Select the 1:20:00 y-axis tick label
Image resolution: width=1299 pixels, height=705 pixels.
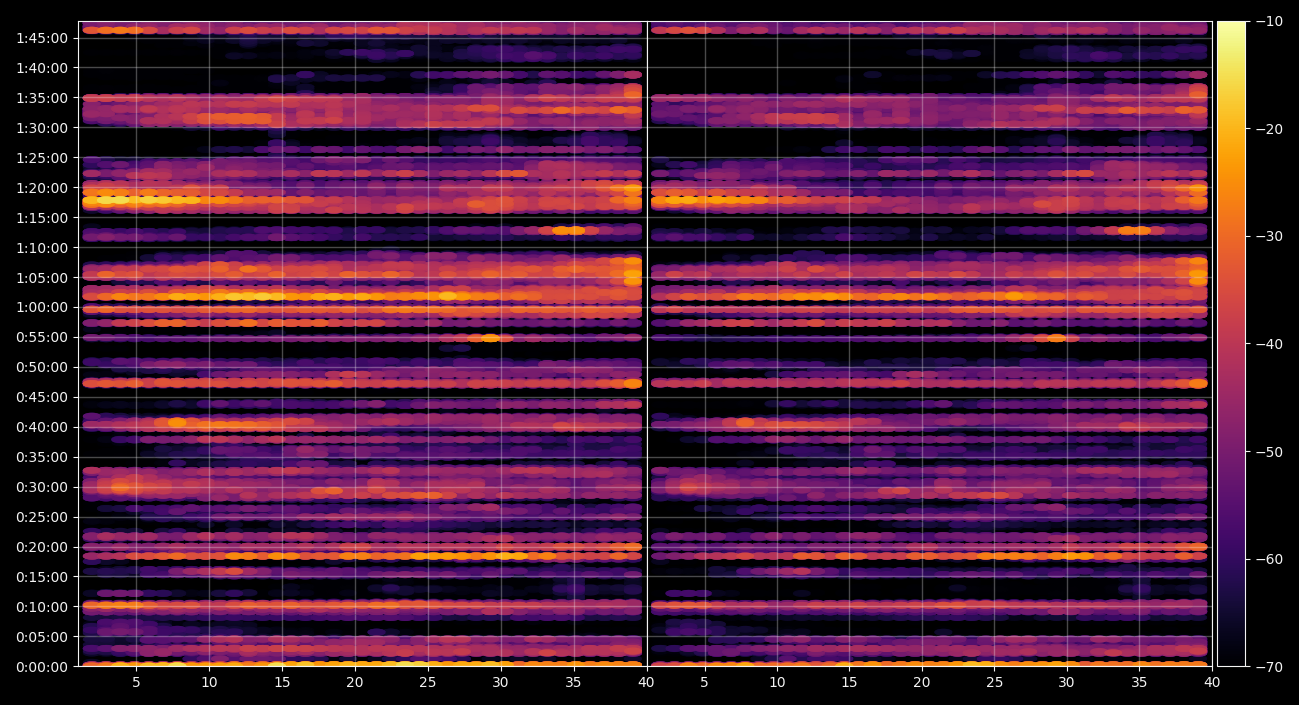pos(42,187)
